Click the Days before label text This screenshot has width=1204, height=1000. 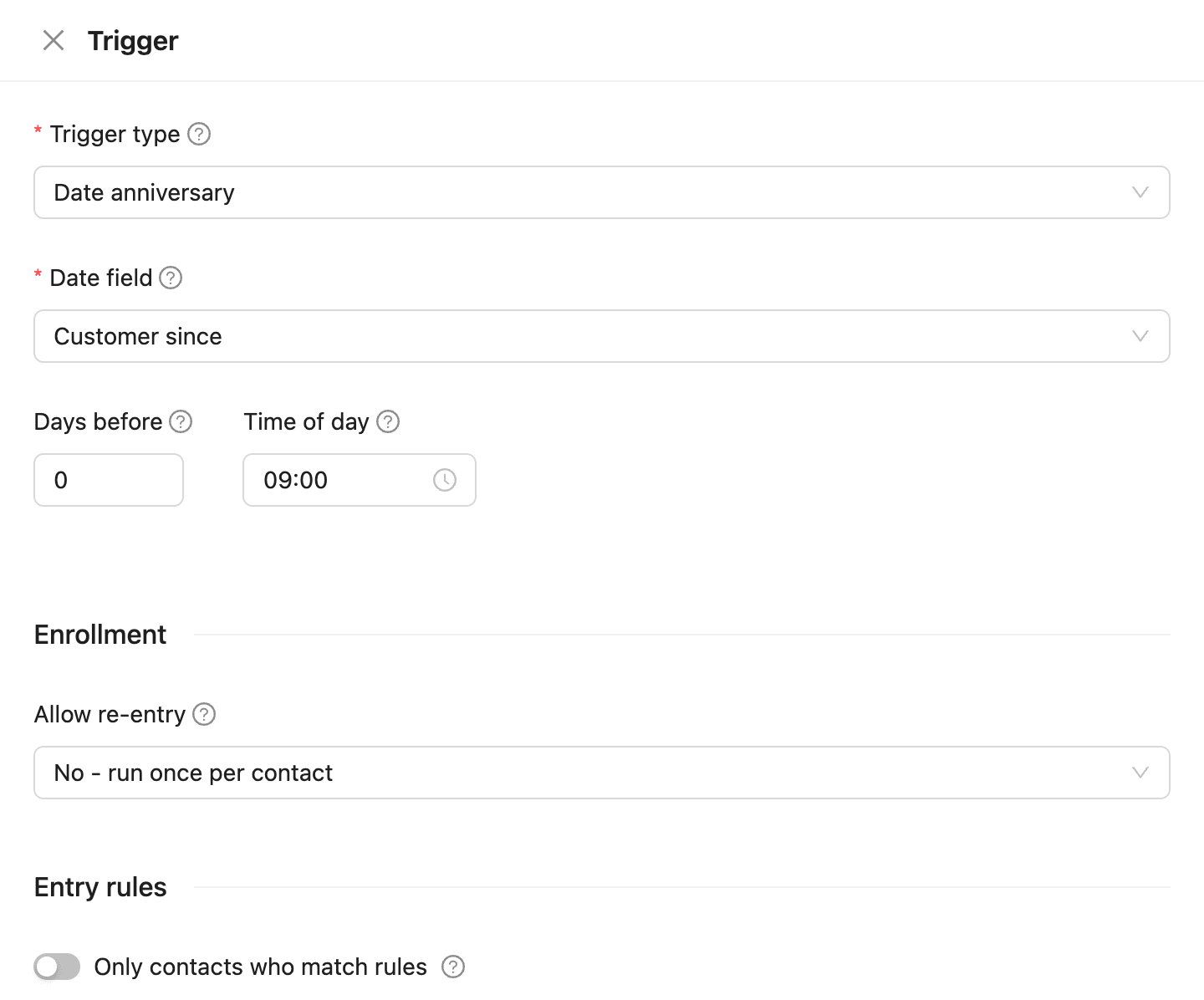tap(99, 421)
